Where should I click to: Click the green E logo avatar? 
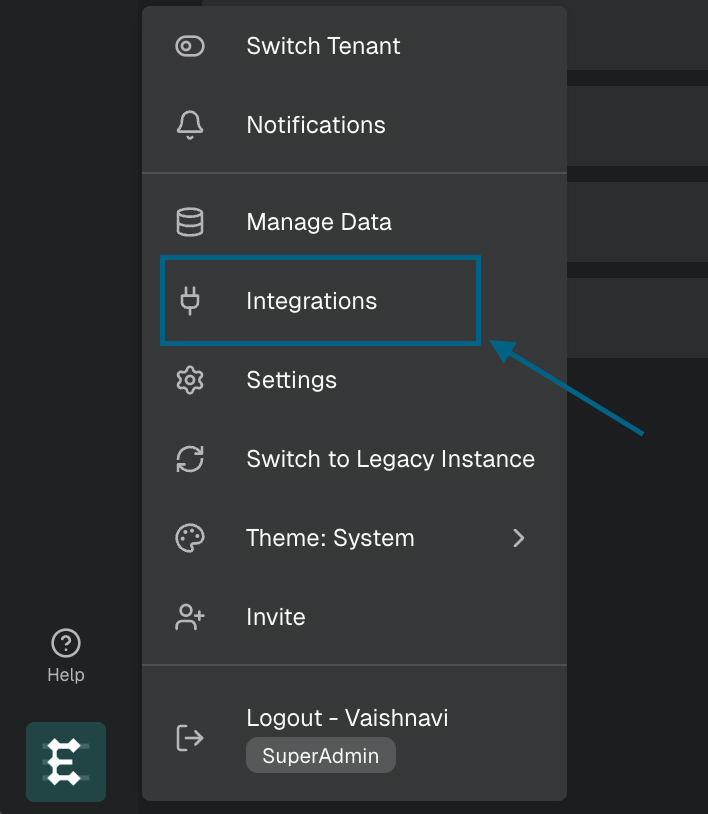66,762
